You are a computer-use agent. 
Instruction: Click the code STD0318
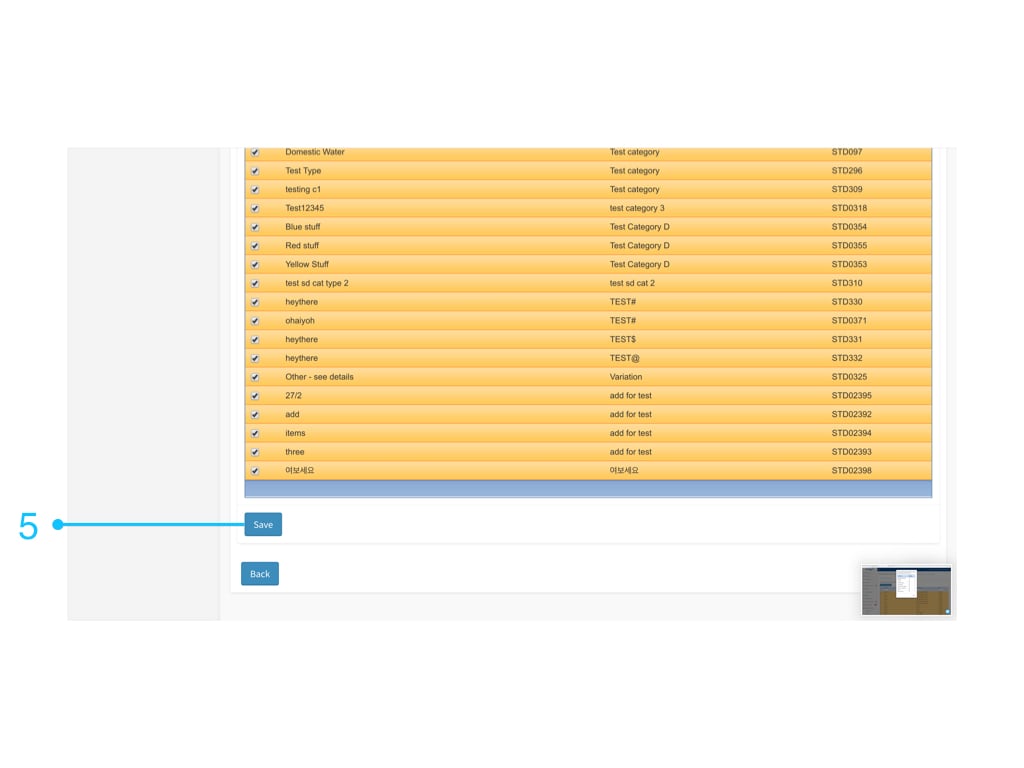(x=849, y=208)
